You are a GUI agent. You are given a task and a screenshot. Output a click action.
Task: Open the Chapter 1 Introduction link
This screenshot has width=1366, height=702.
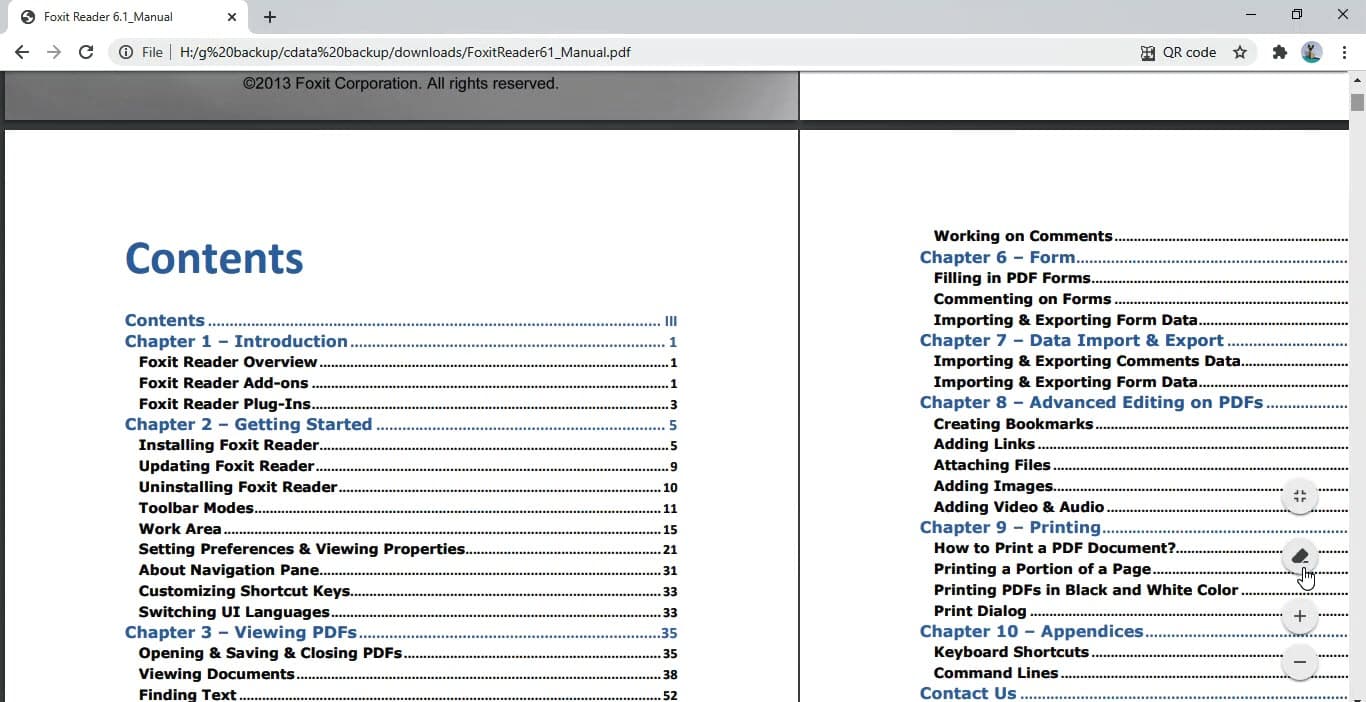pyautogui.click(x=236, y=341)
